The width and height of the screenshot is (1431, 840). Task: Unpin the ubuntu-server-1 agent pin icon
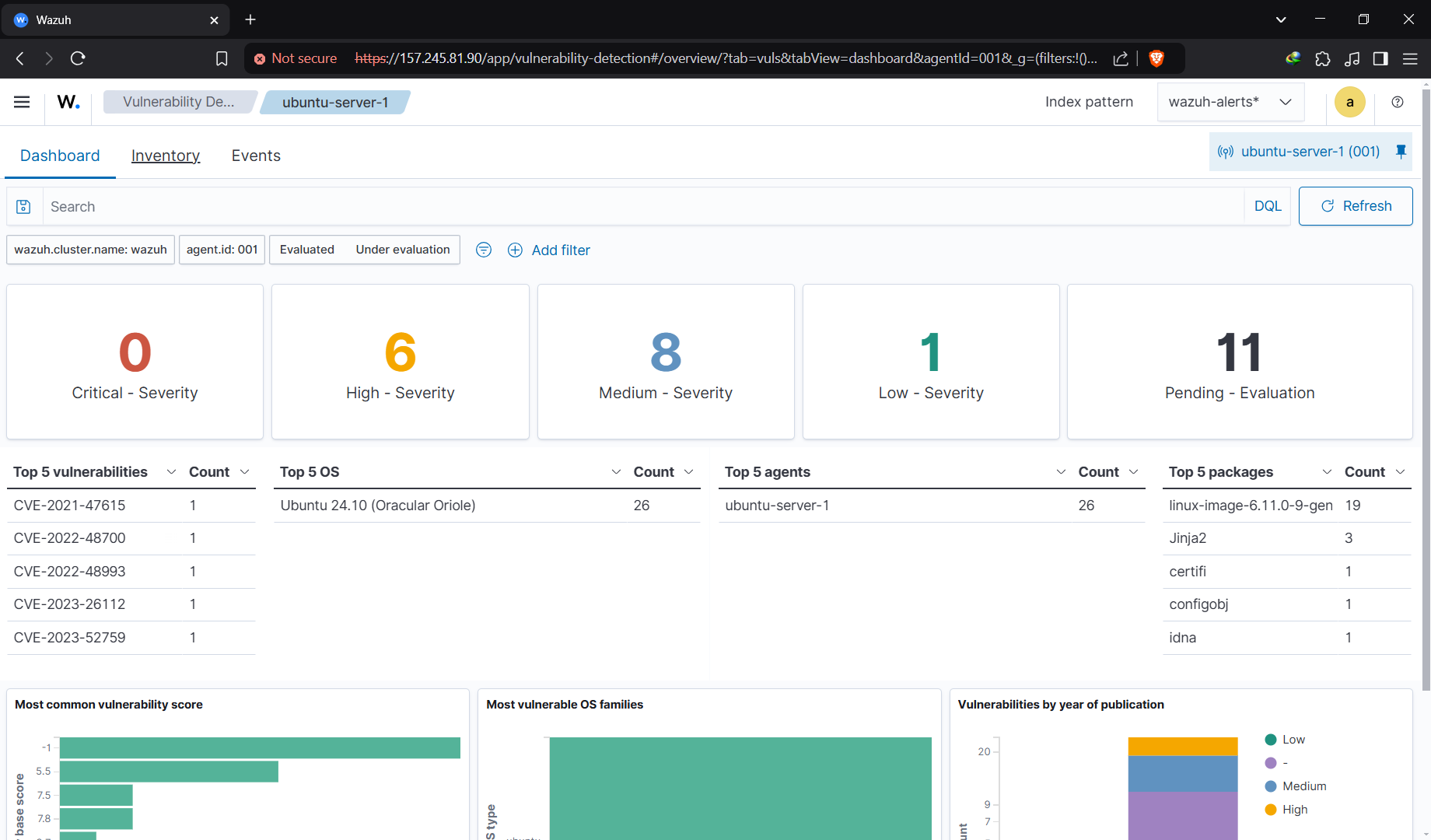coord(1401,152)
